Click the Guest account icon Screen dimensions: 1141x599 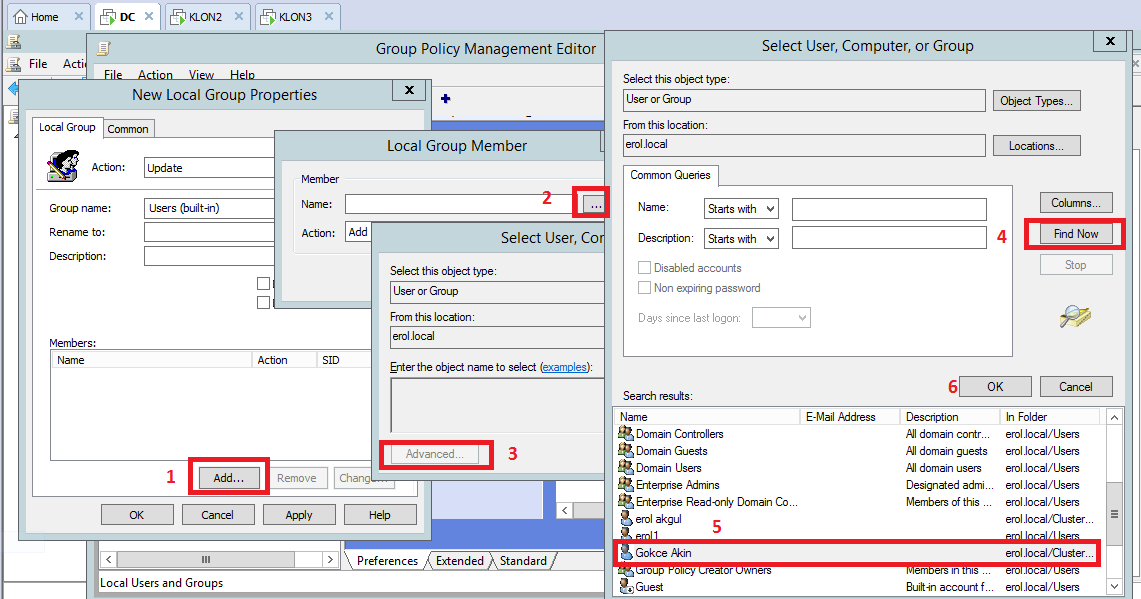[626, 587]
